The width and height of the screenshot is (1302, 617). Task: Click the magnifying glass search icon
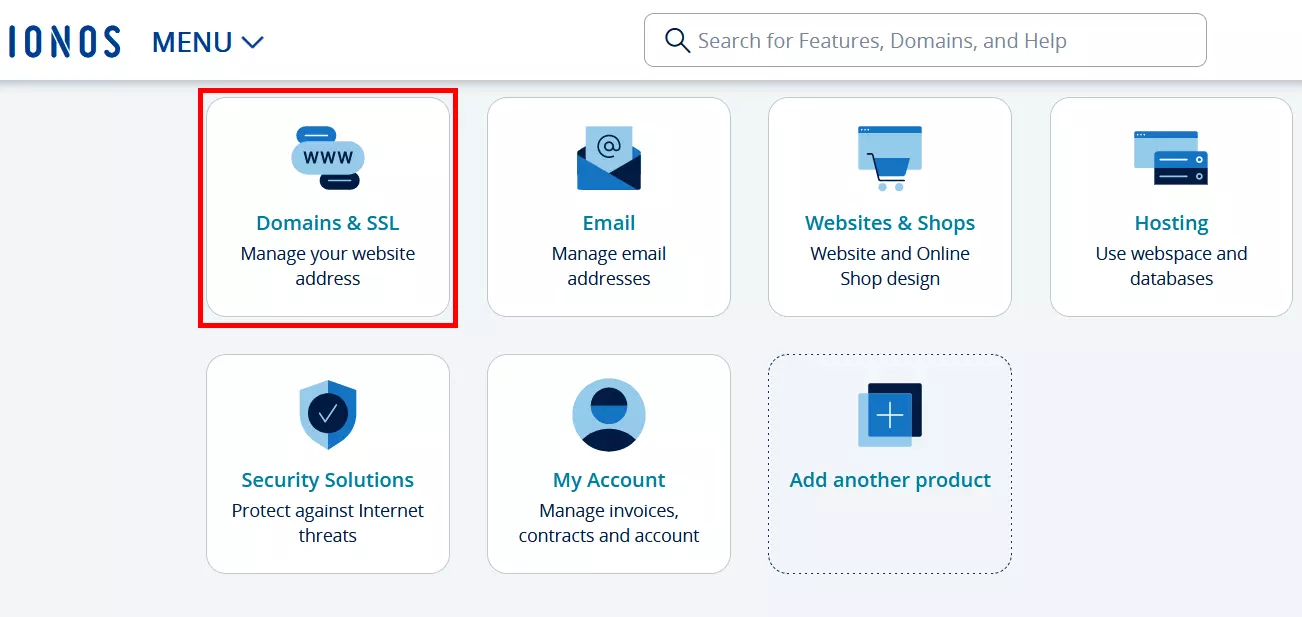click(677, 41)
